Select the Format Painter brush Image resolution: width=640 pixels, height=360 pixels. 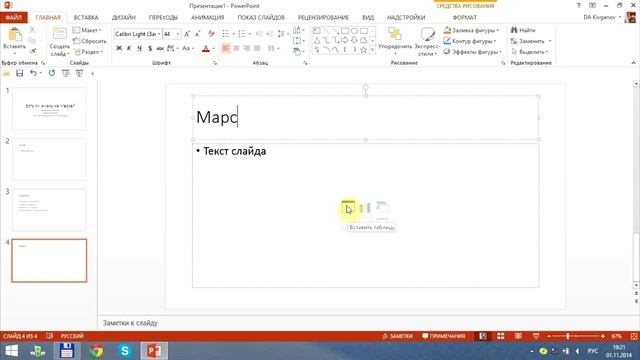[32, 51]
